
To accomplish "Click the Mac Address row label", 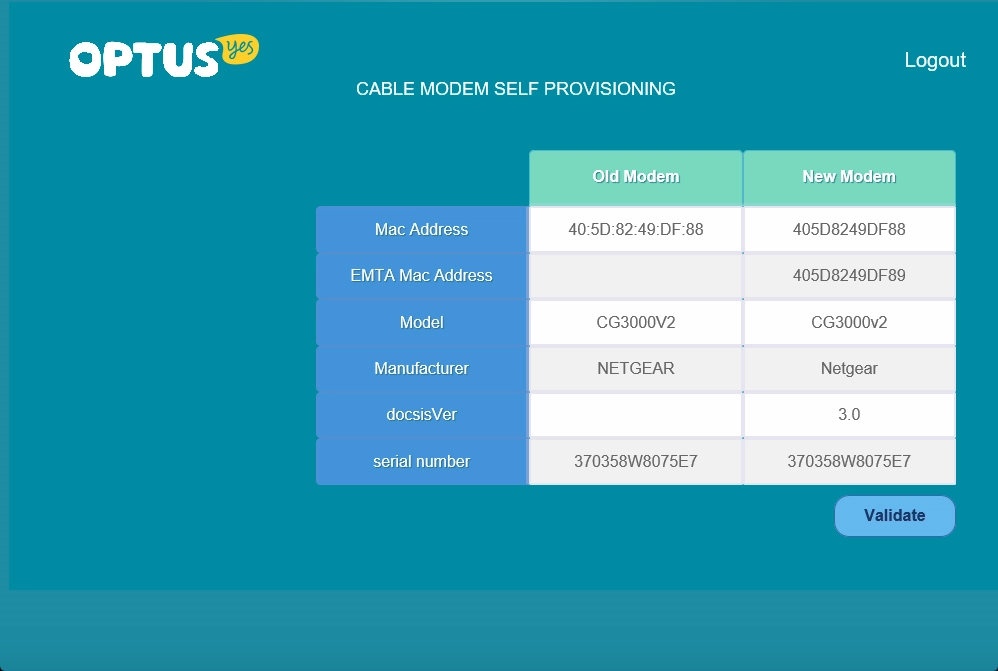I will click(421, 229).
